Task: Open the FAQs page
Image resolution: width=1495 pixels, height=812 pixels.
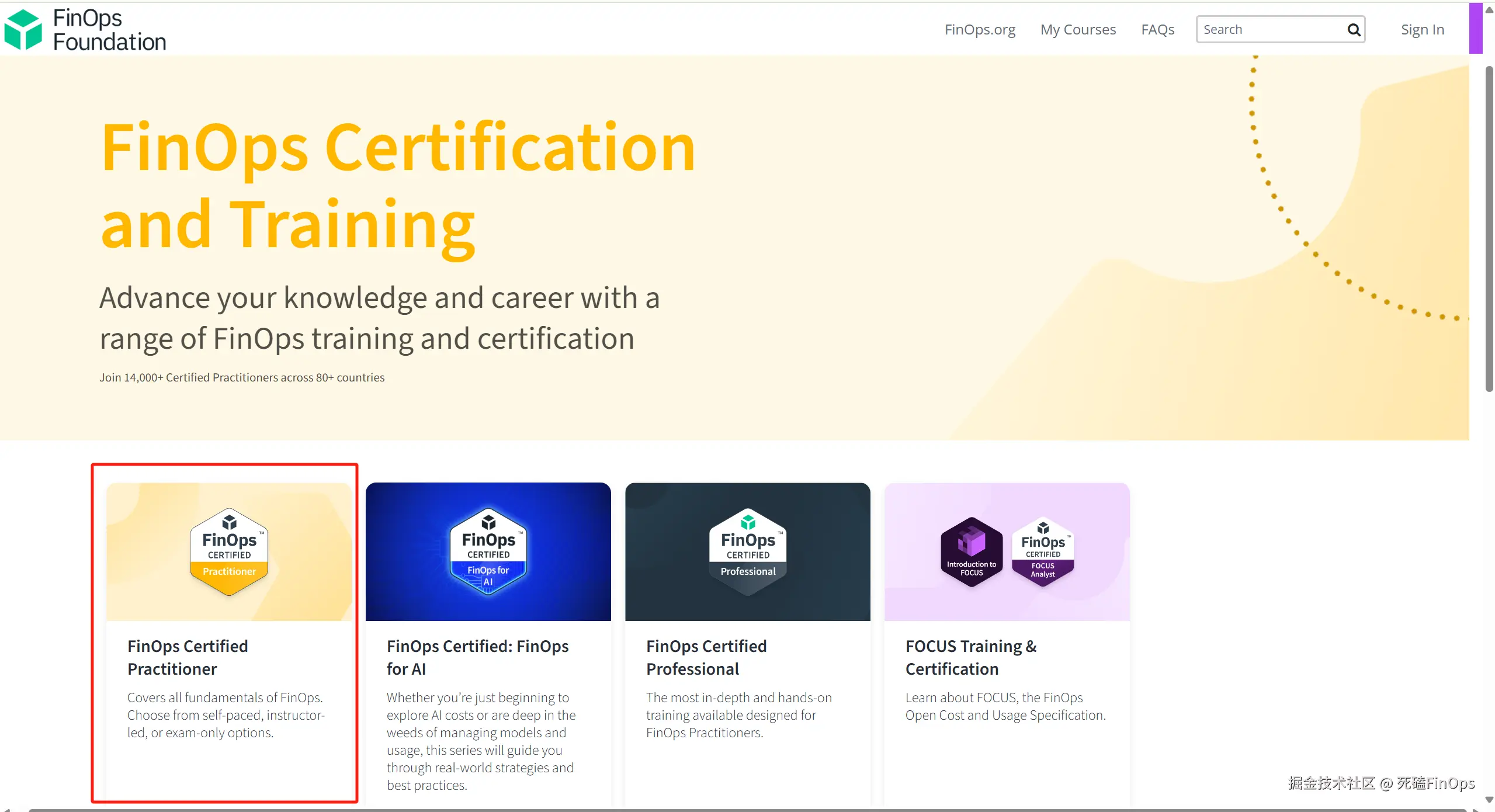Action: (1157, 30)
